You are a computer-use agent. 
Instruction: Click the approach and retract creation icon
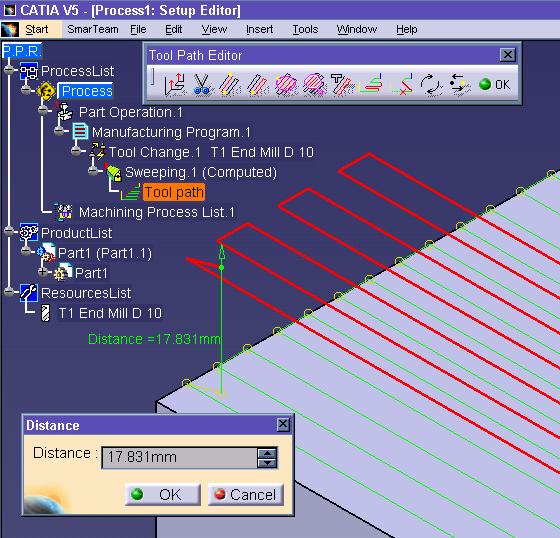(x=371, y=84)
